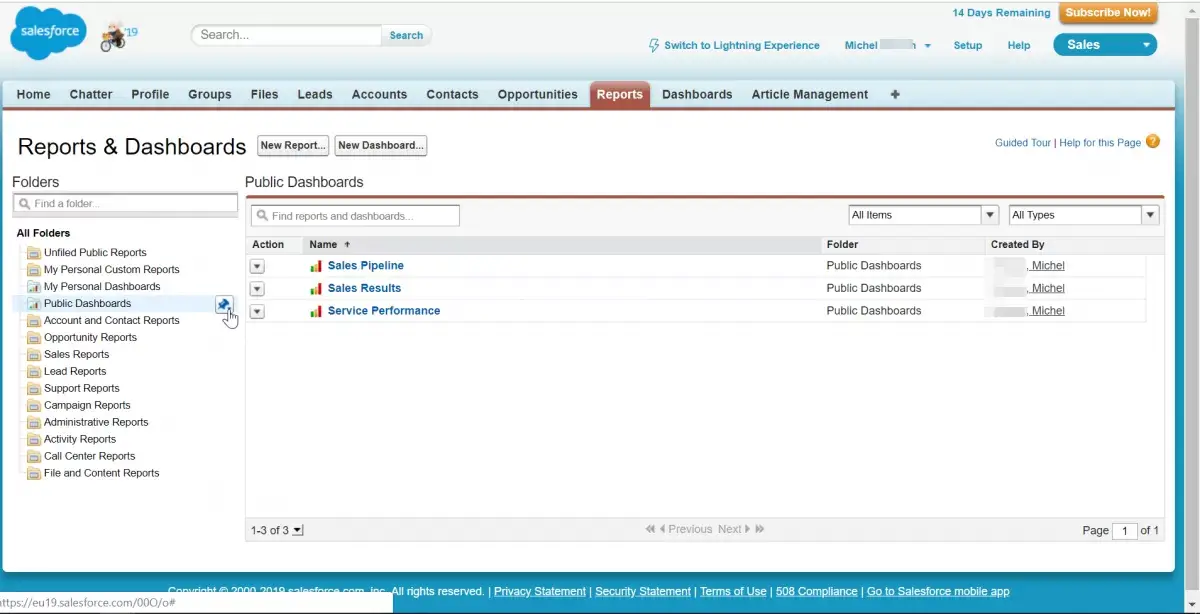Click the Account and Contact Reports folder icon
1200x614 pixels.
coord(34,321)
